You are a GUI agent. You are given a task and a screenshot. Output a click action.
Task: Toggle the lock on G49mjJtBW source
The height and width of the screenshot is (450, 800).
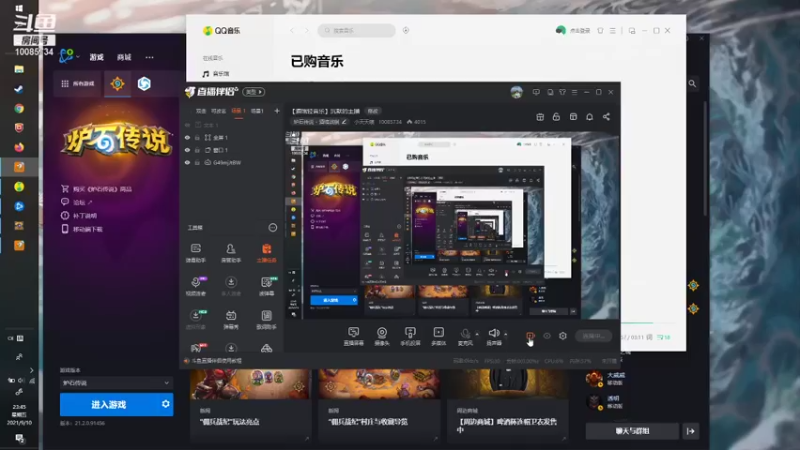pos(197,162)
